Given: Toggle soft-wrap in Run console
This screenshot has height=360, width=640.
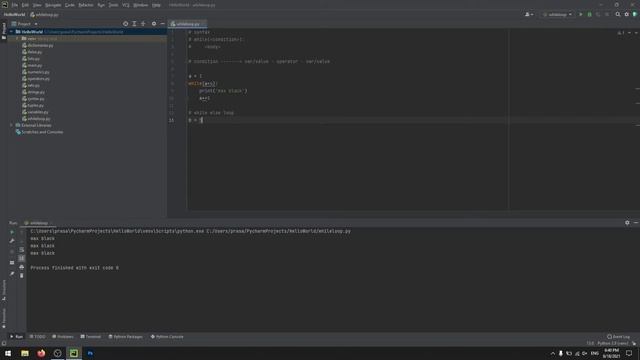Looking at the screenshot, I should click(22, 250).
